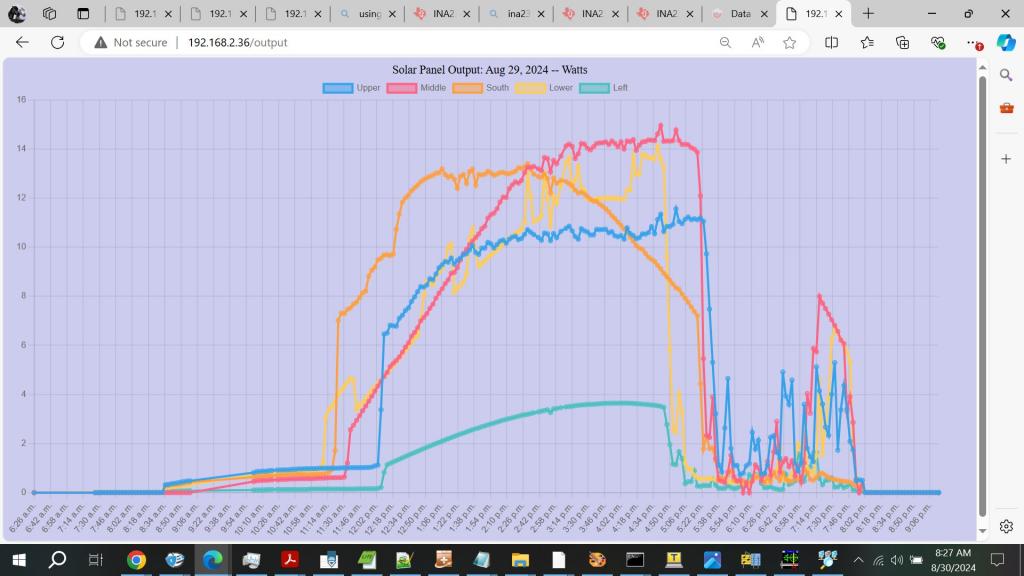Image resolution: width=1024 pixels, height=576 pixels.
Task: Open the Copilot sidebar icon
Action: [1006, 43]
